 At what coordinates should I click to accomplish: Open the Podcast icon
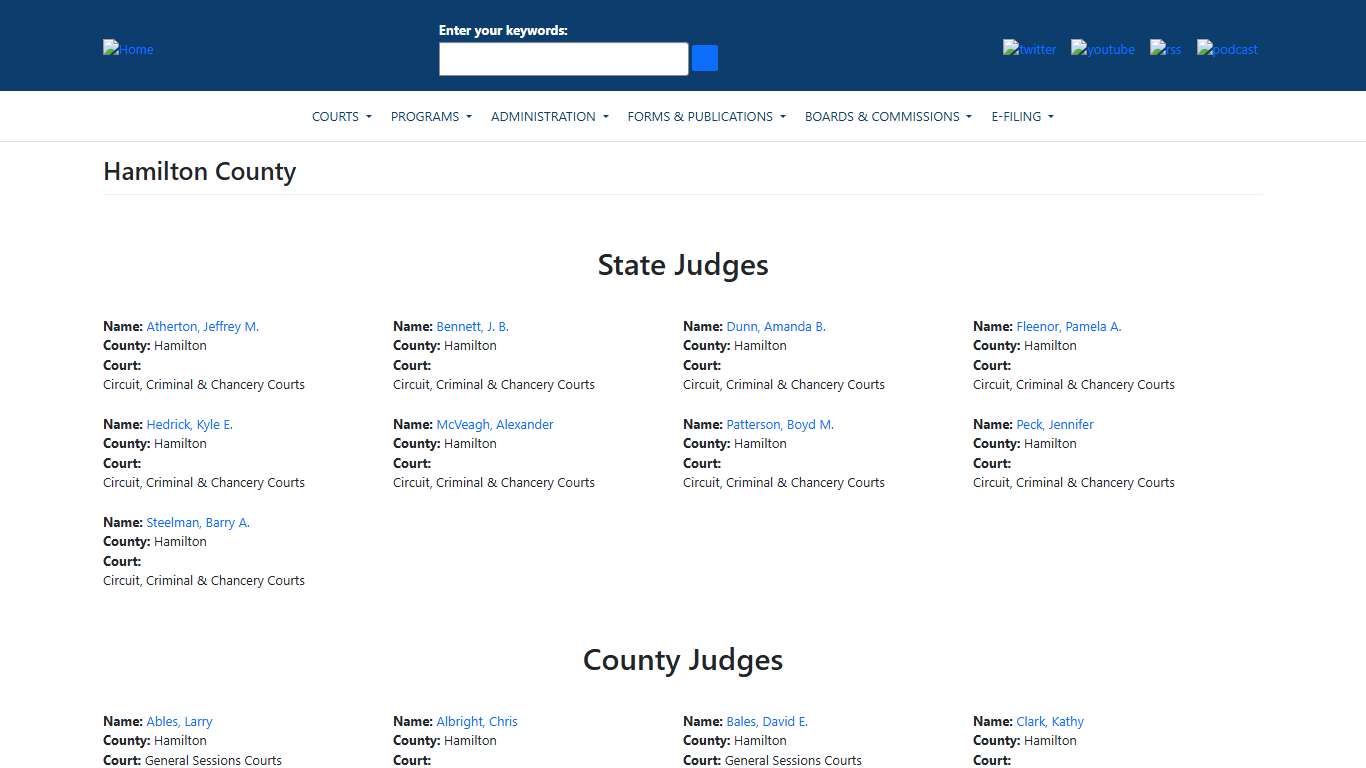tap(1226, 48)
